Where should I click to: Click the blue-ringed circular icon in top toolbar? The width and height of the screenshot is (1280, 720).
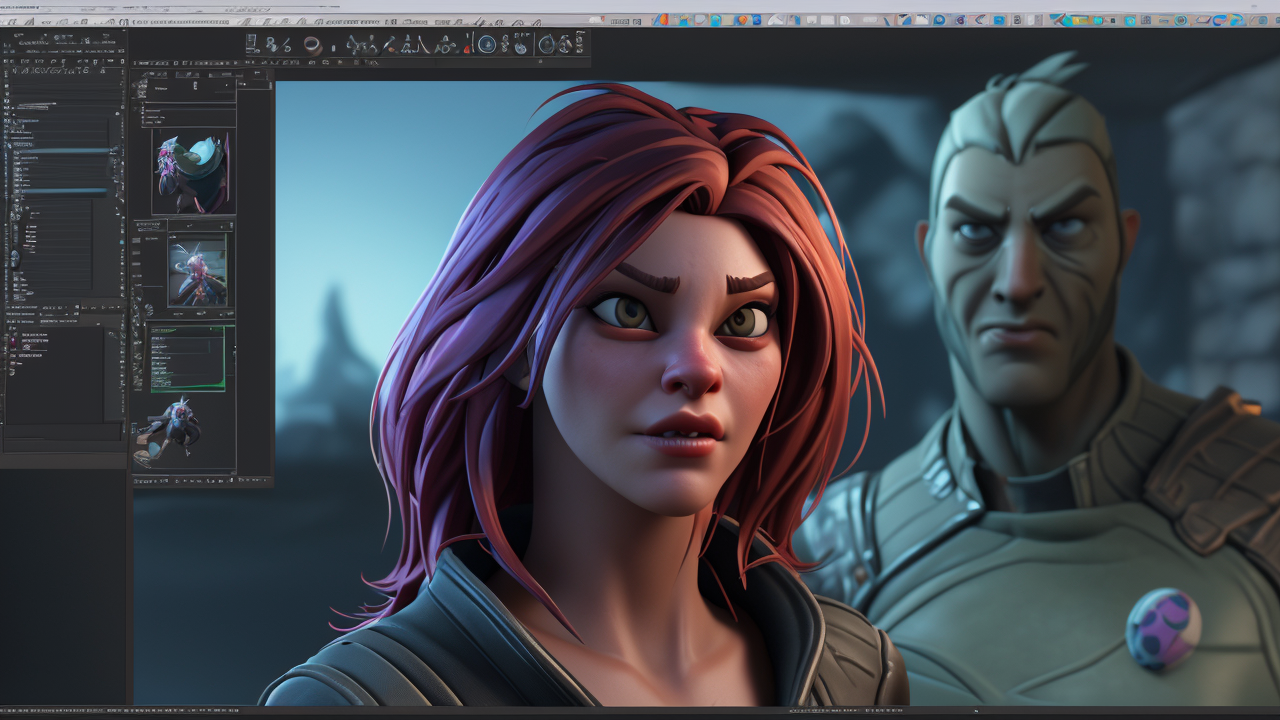[x=487, y=44]
